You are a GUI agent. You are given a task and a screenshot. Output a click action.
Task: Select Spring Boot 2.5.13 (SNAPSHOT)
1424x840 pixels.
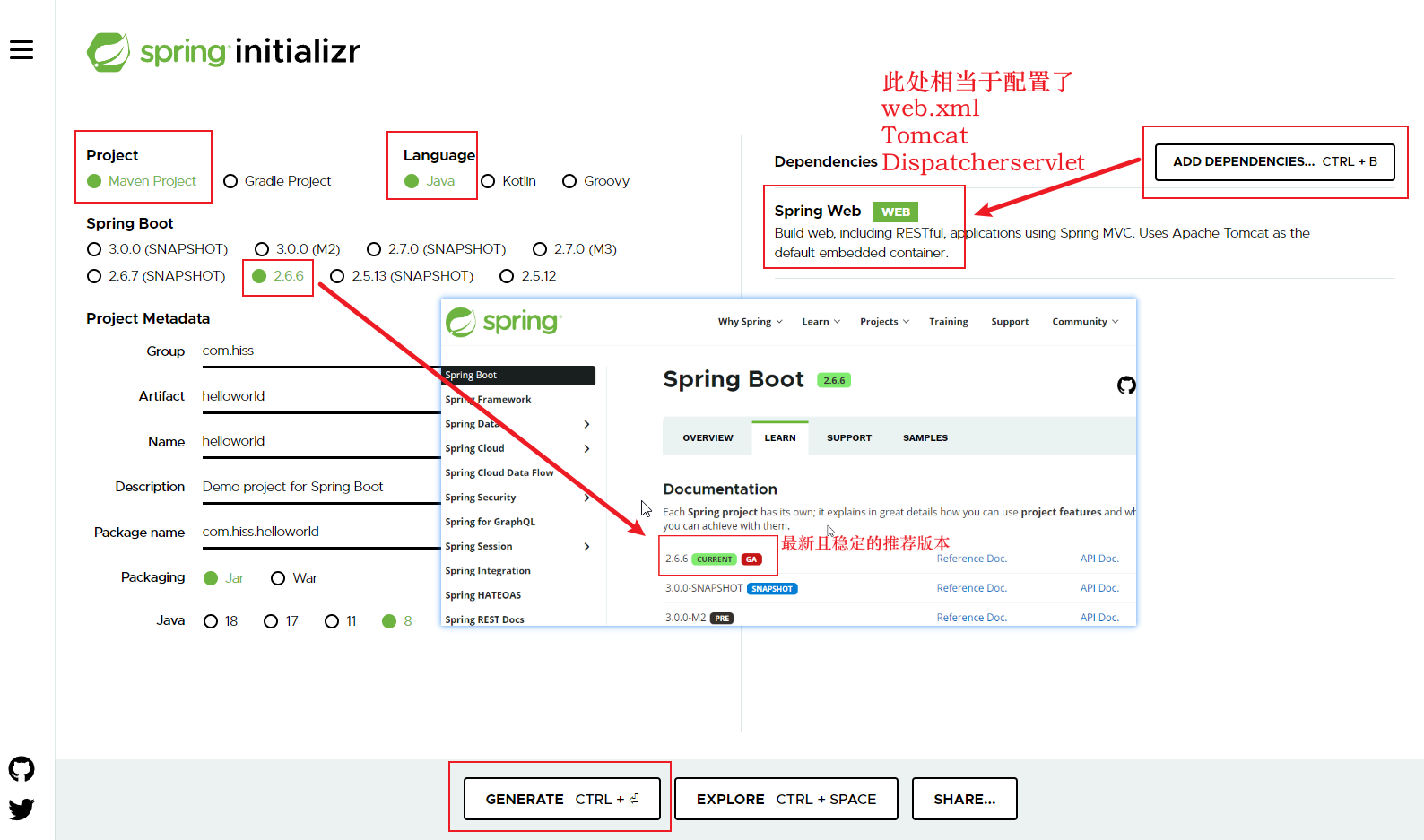tap(402, 276)
